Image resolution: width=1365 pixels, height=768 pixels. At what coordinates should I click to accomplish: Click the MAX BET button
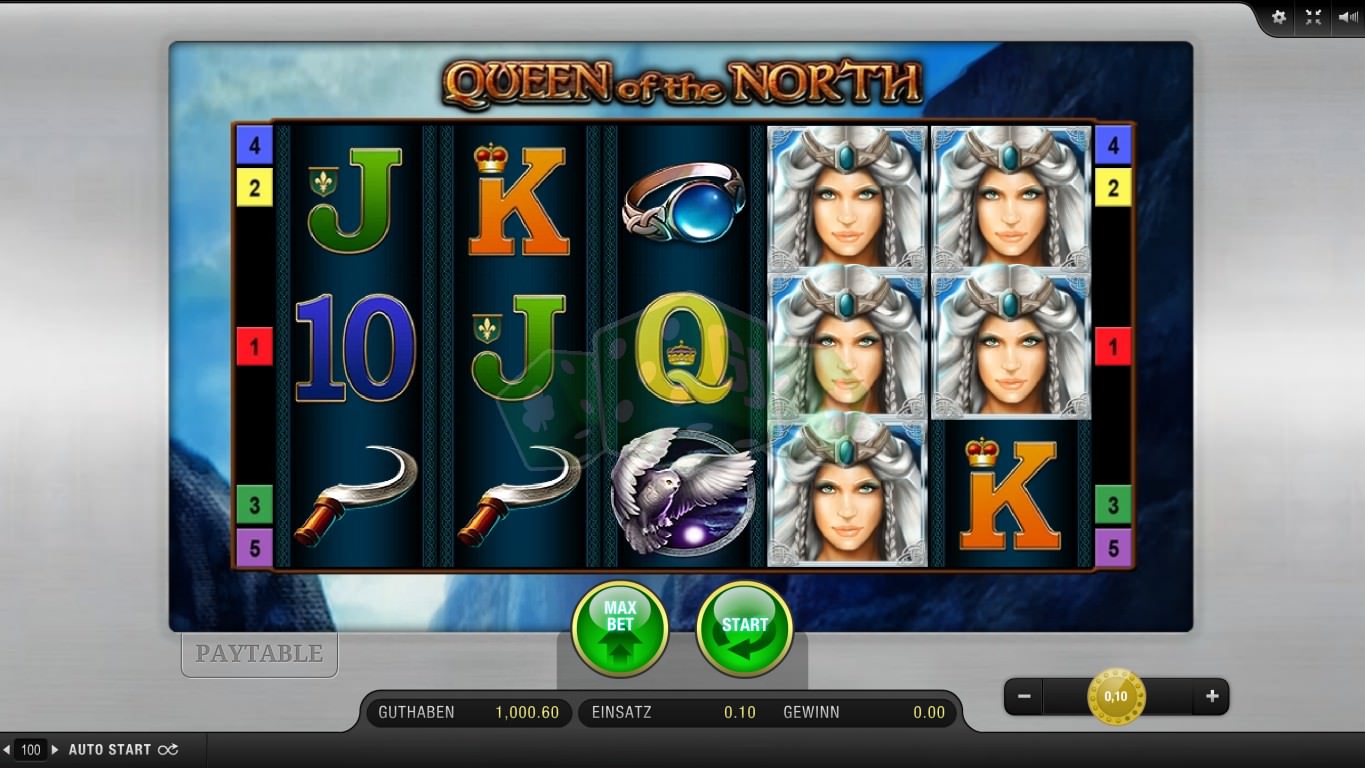[x=620, y=629]
